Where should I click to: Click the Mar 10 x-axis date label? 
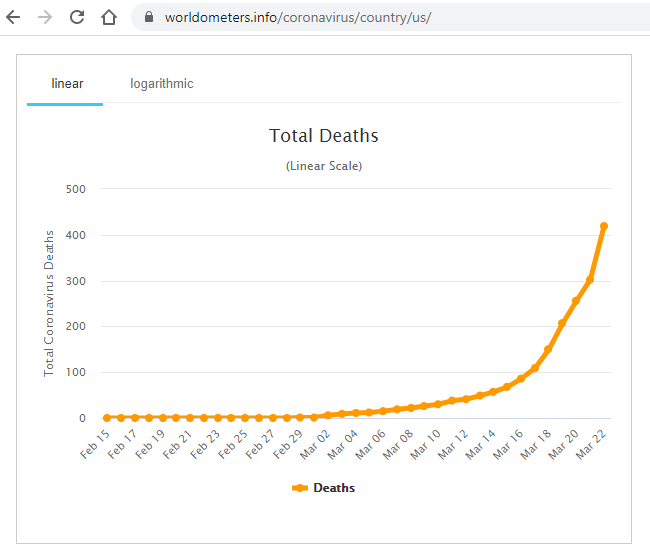coord(427,447)
